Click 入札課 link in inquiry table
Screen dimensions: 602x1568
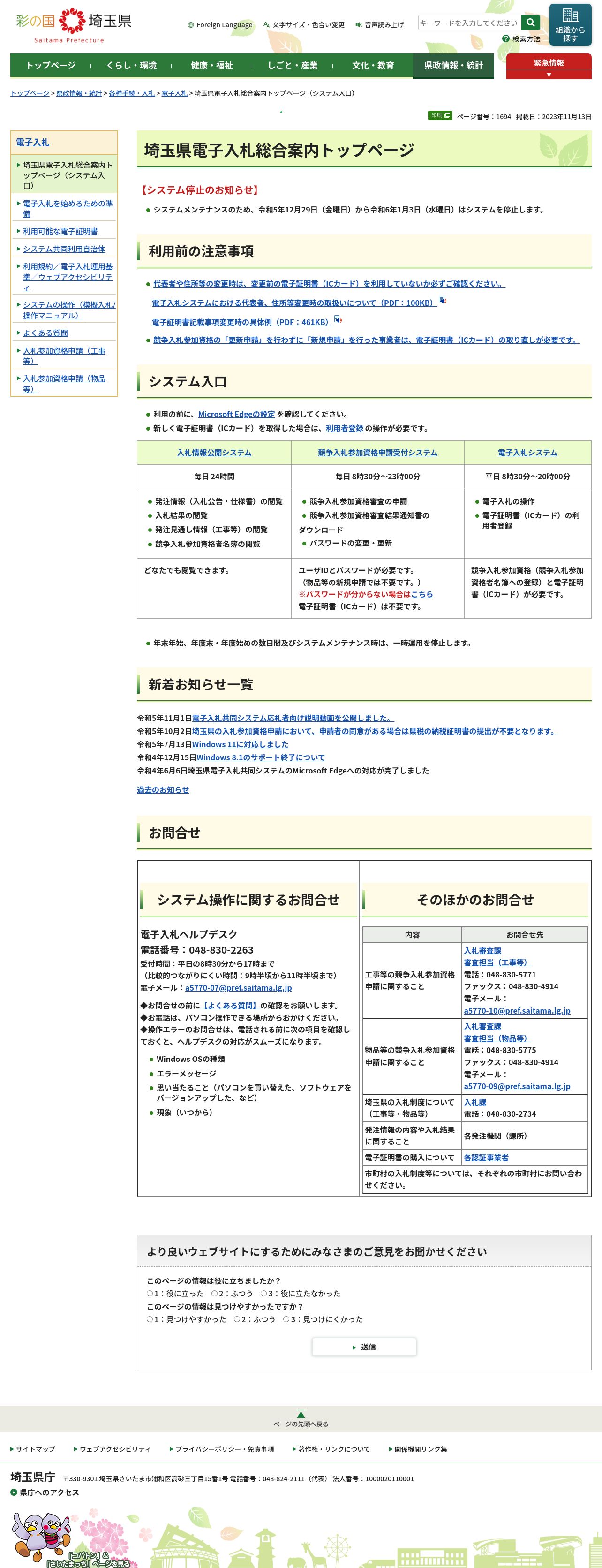[x=475, y=1102]
